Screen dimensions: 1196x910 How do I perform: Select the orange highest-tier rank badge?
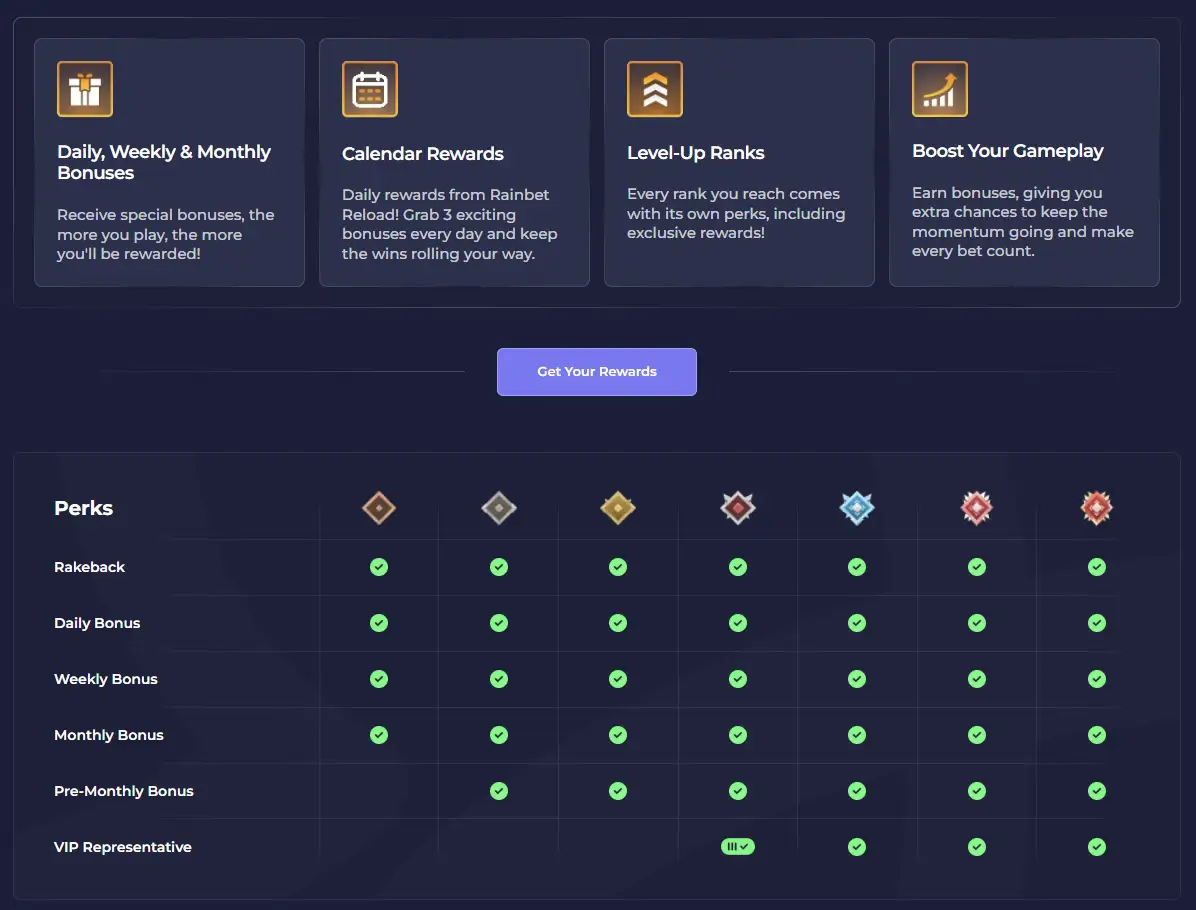1097,507
